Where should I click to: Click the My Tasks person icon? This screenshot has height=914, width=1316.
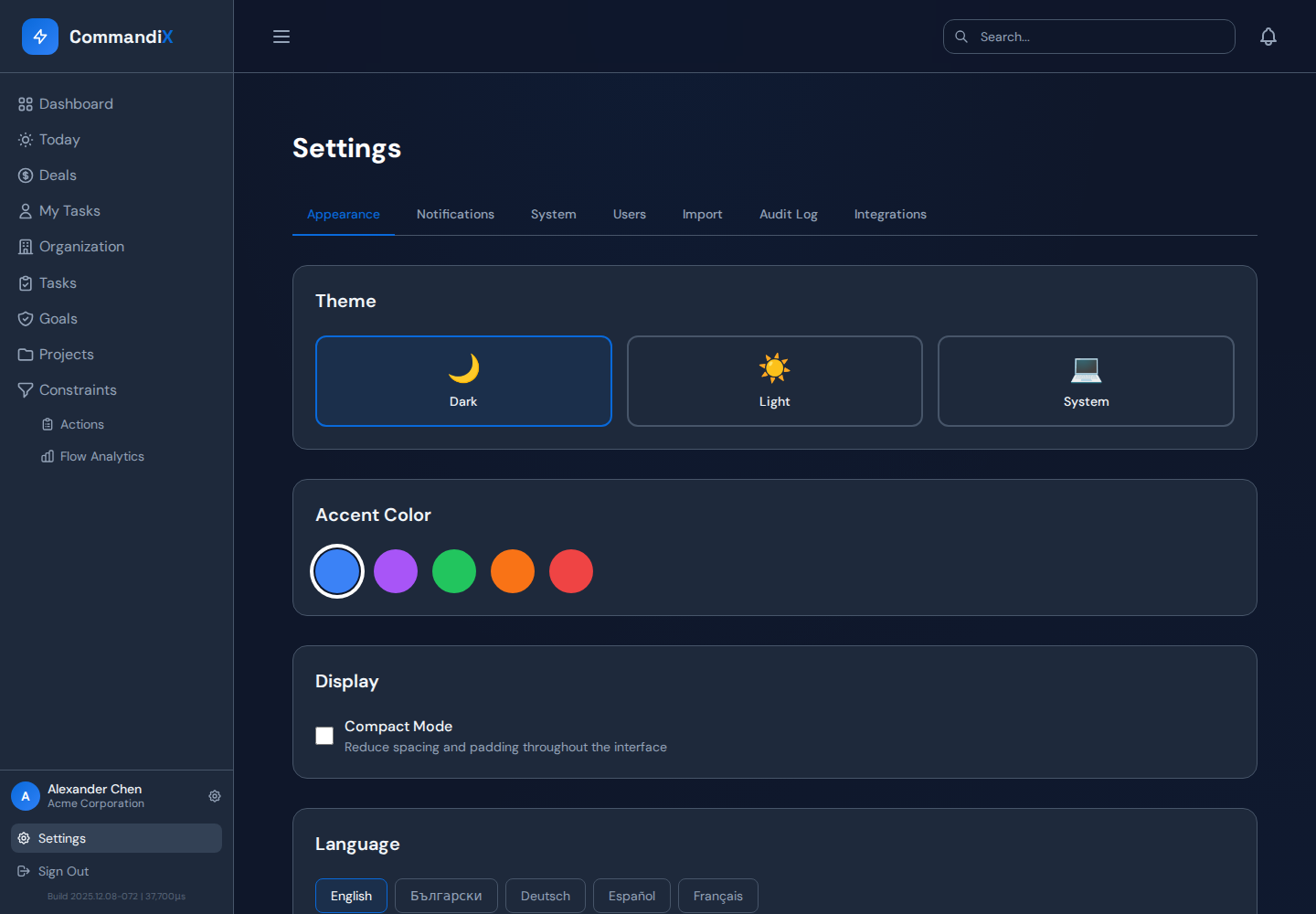tap(26, 211)
